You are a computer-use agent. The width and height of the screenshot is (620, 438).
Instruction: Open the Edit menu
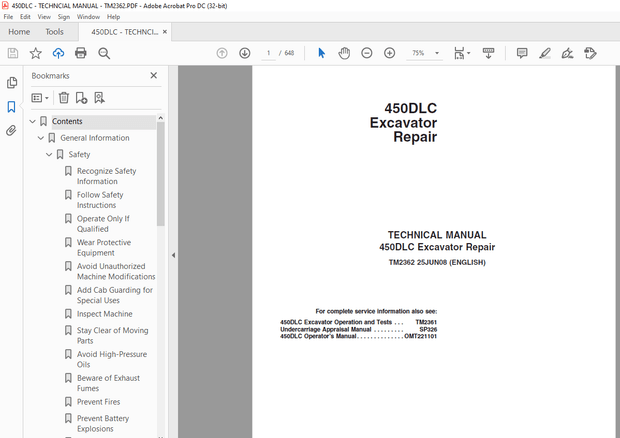click(x=25, y=17)
